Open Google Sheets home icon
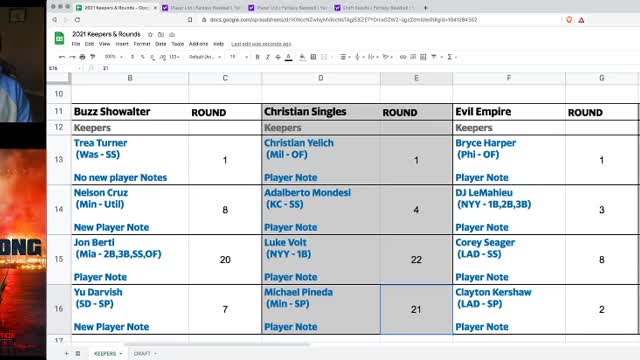This screenshot has height=360, width=640. coord(59,38)
